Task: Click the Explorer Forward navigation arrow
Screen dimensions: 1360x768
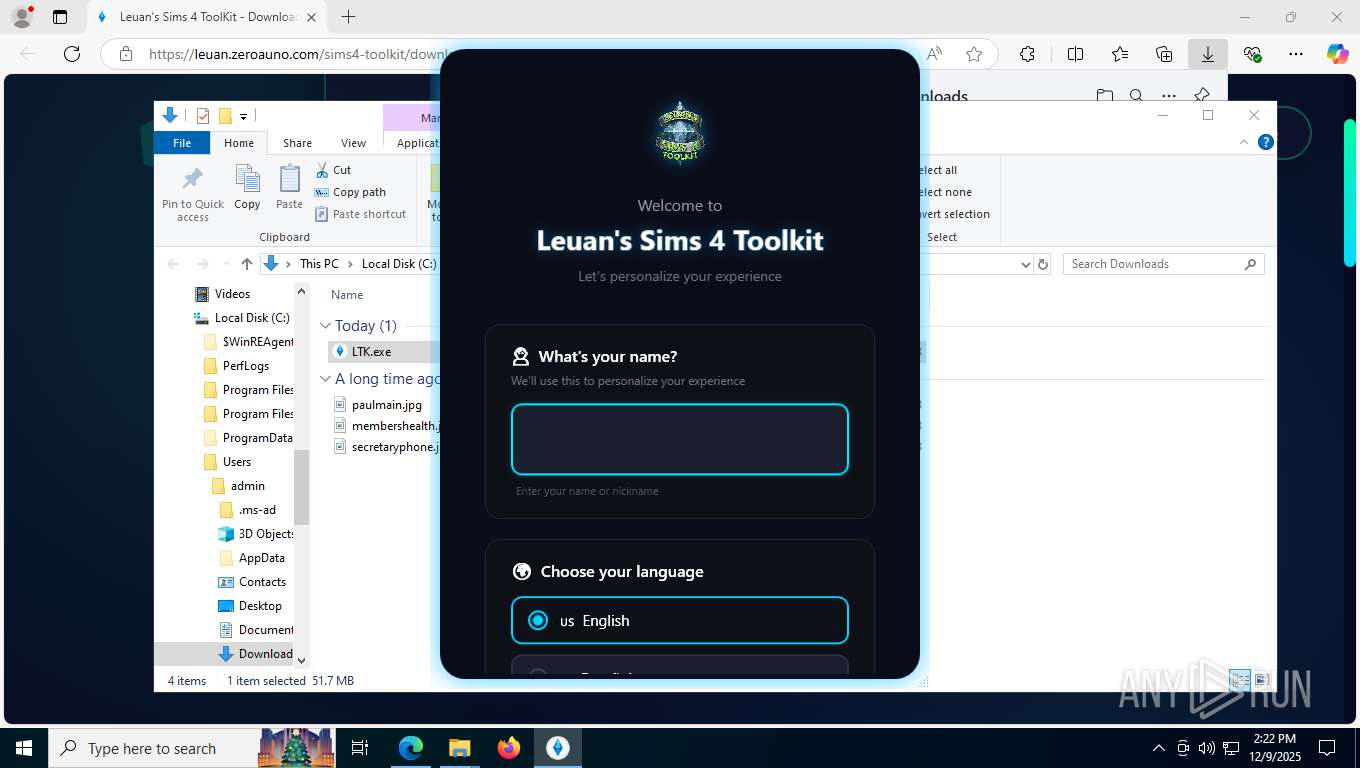Action: (x=202, y=264)
